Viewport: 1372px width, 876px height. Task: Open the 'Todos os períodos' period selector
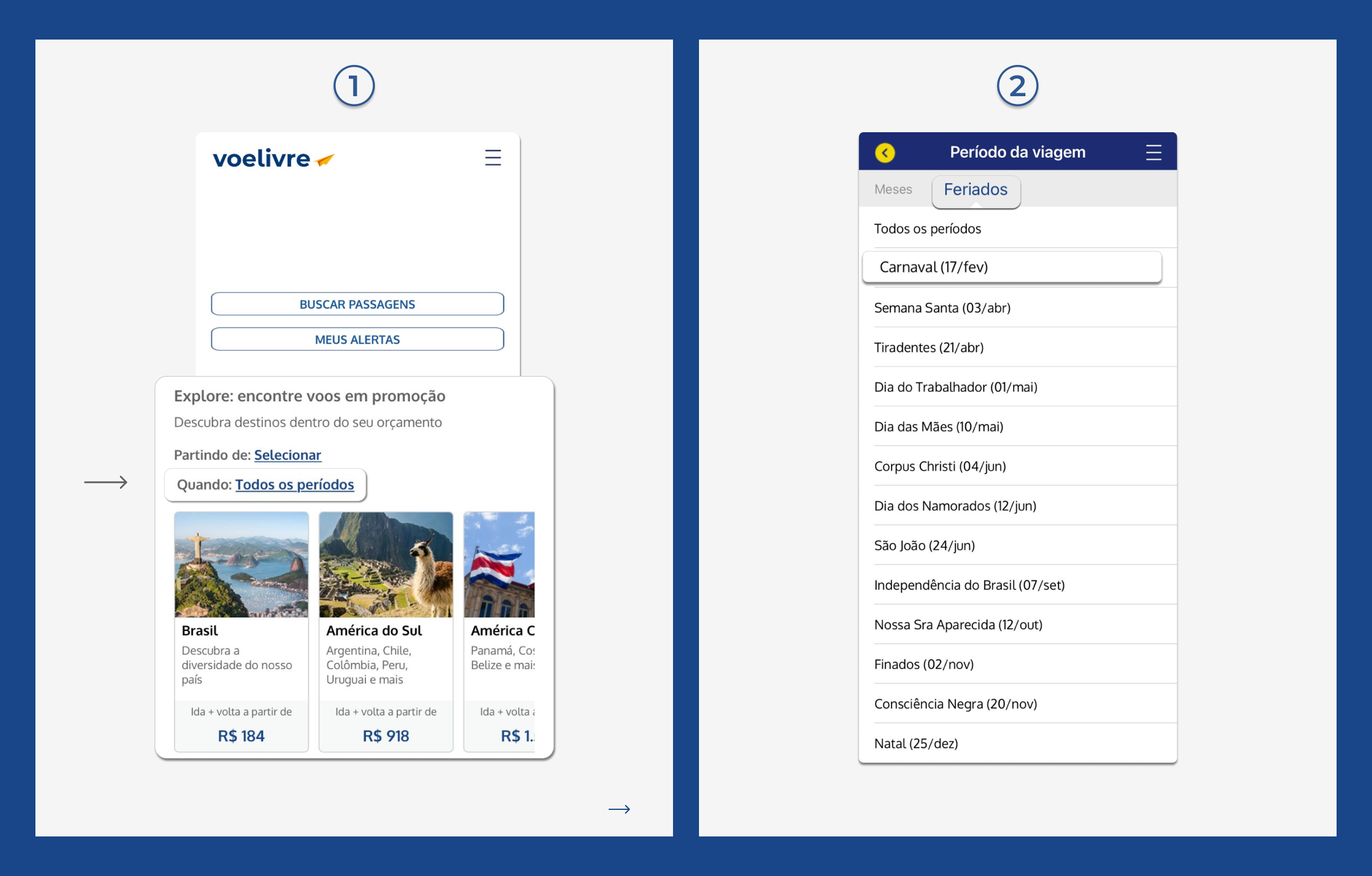click(x=295, y=484)
